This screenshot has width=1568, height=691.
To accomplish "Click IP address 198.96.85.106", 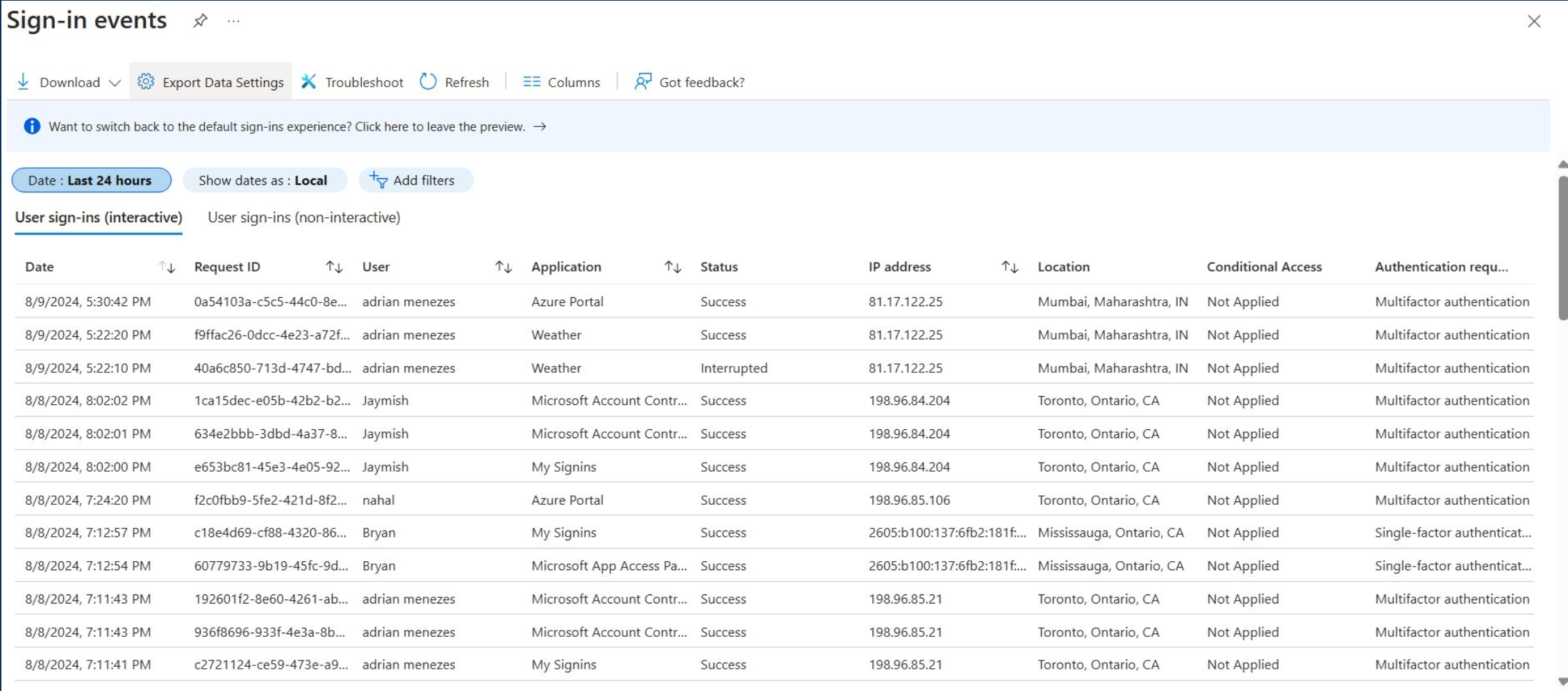I will point(909,500).
